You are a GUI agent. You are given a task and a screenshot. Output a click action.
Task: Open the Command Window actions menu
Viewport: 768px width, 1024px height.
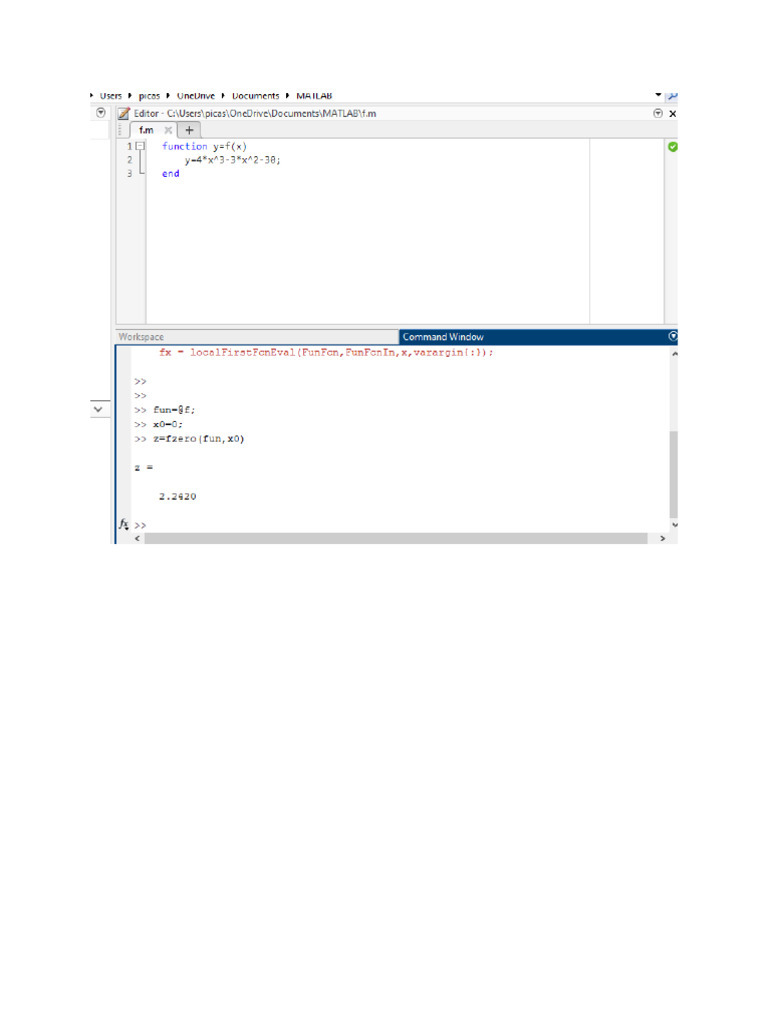pos(673,336)
